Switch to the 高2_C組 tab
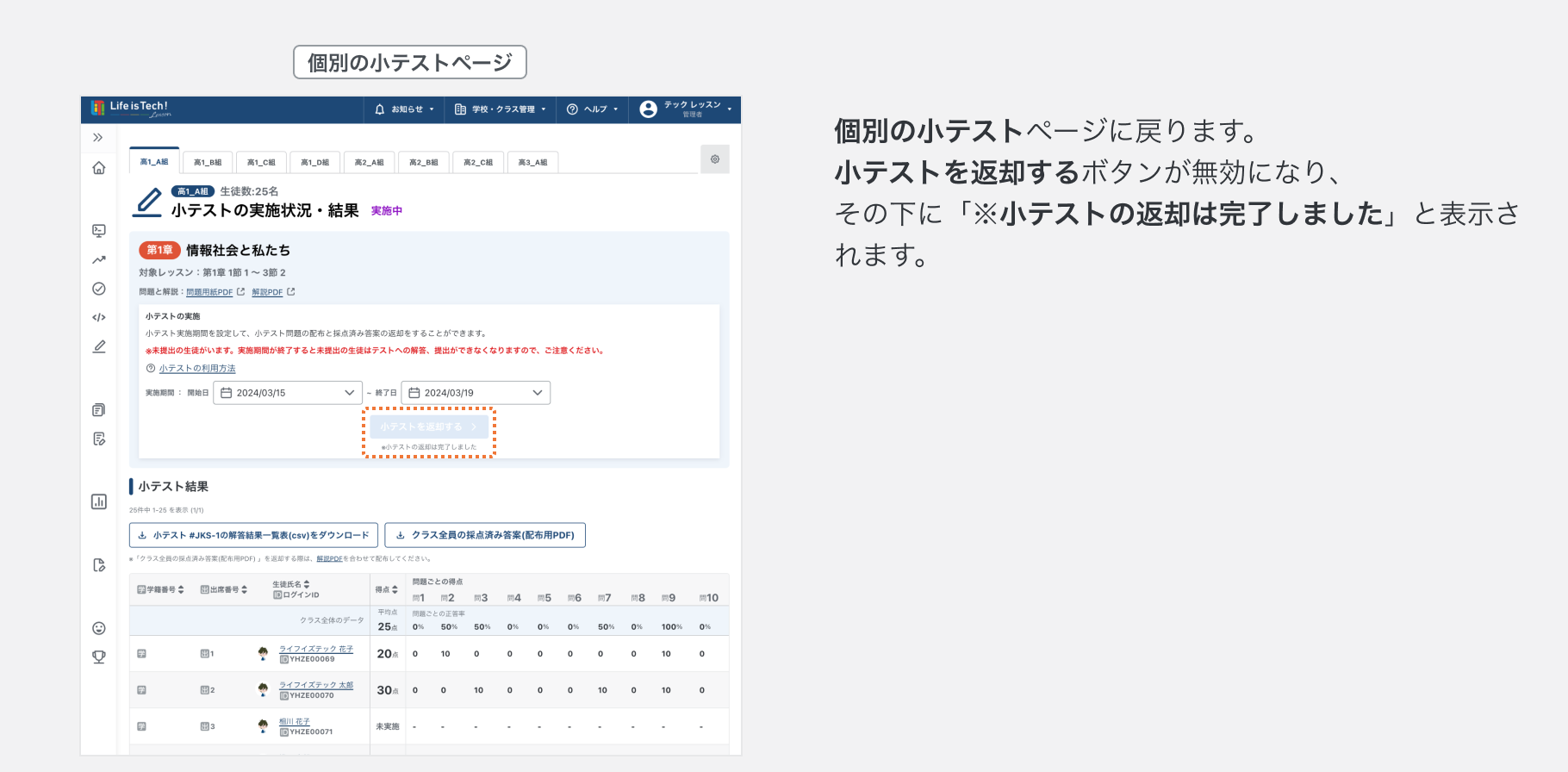 click(x=478, y=162)
